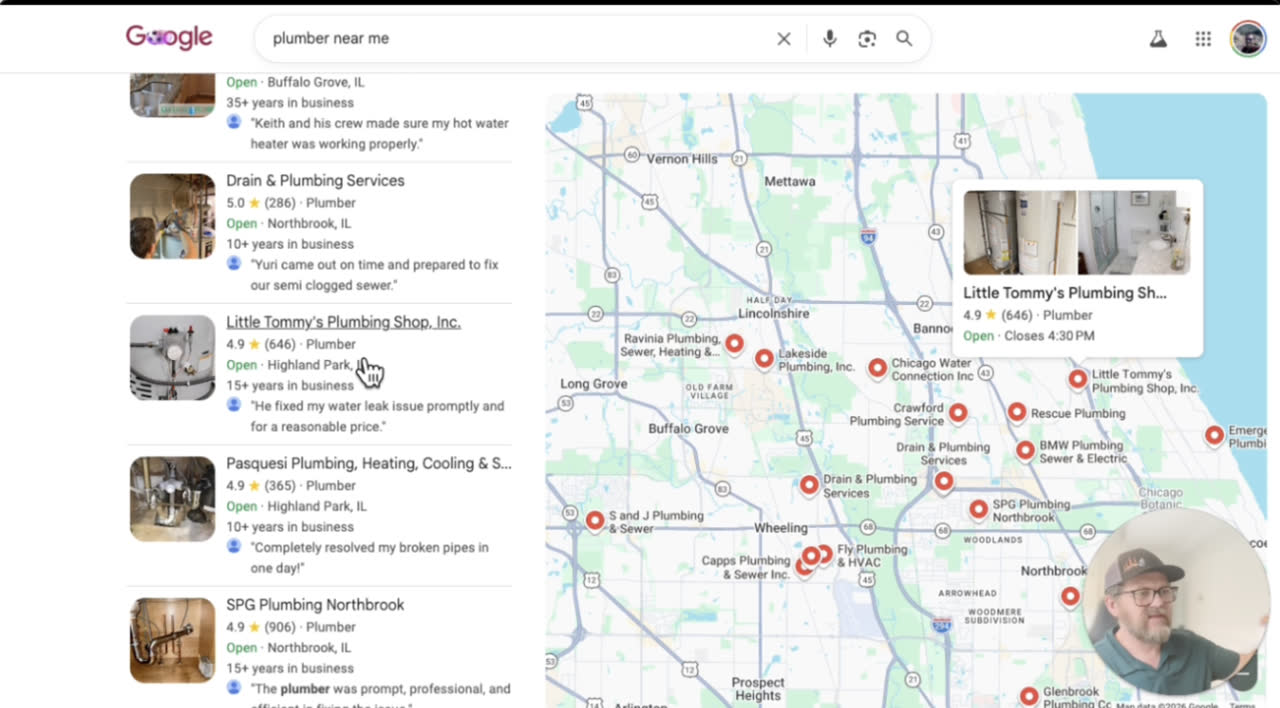Click '35+ years in business' in the top listing

coord(290,102)
